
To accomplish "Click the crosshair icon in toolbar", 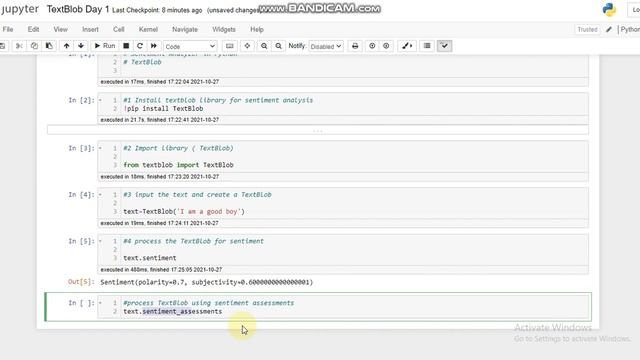I will [247, 46].
